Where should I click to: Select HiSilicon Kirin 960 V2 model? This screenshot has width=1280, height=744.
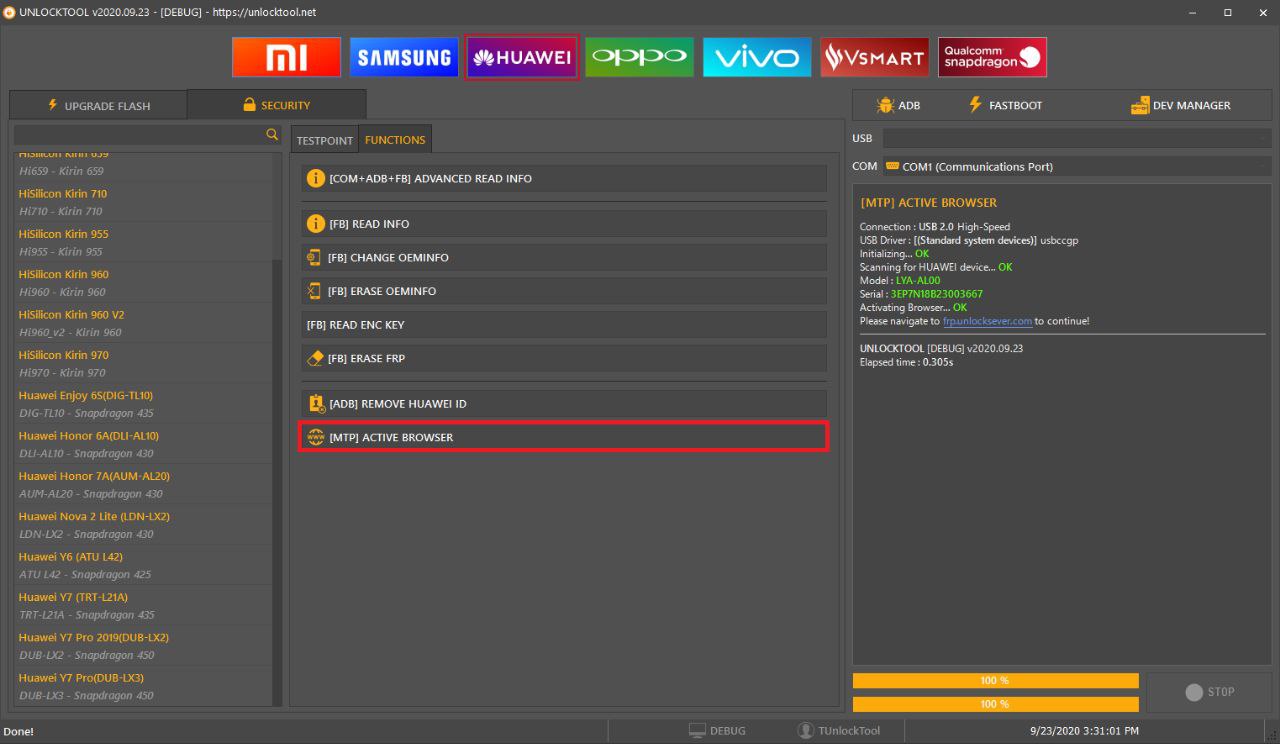142,323
